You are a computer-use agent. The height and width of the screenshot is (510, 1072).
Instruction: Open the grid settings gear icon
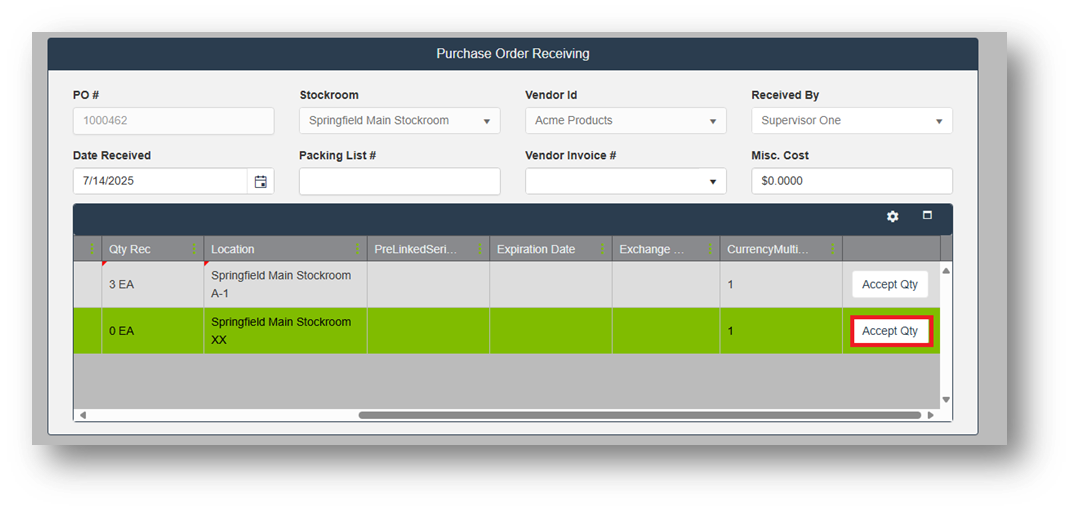893,217
